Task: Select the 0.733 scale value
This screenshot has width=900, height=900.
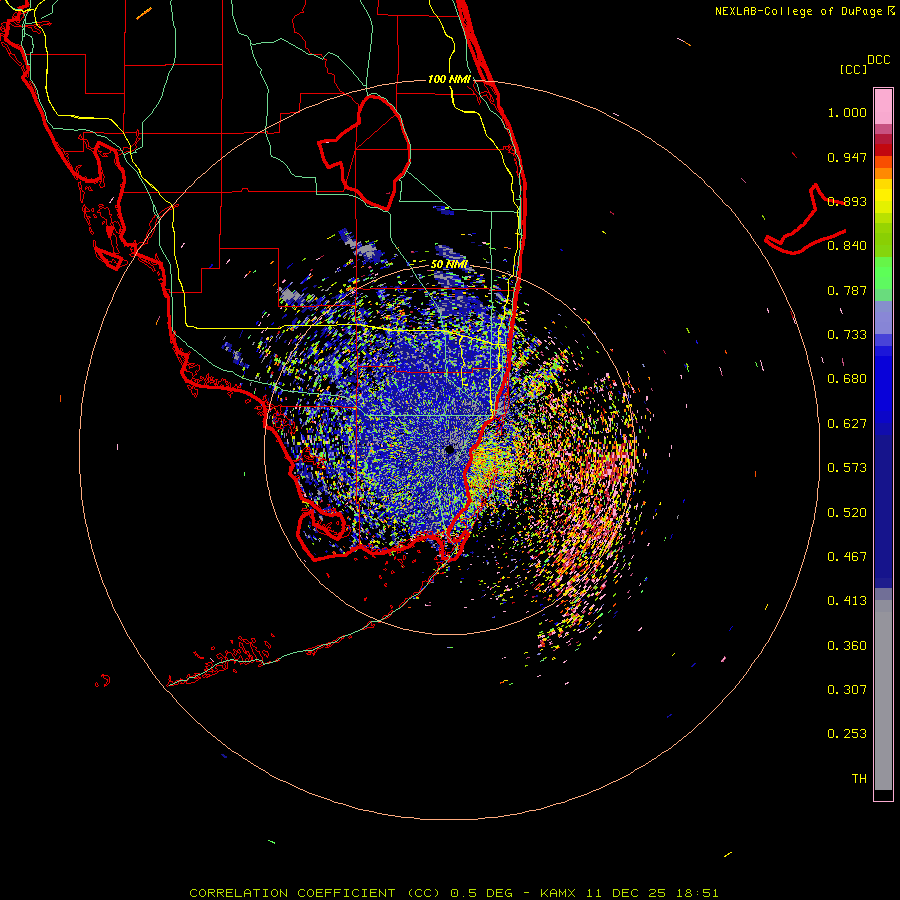Action: point(847,335)
